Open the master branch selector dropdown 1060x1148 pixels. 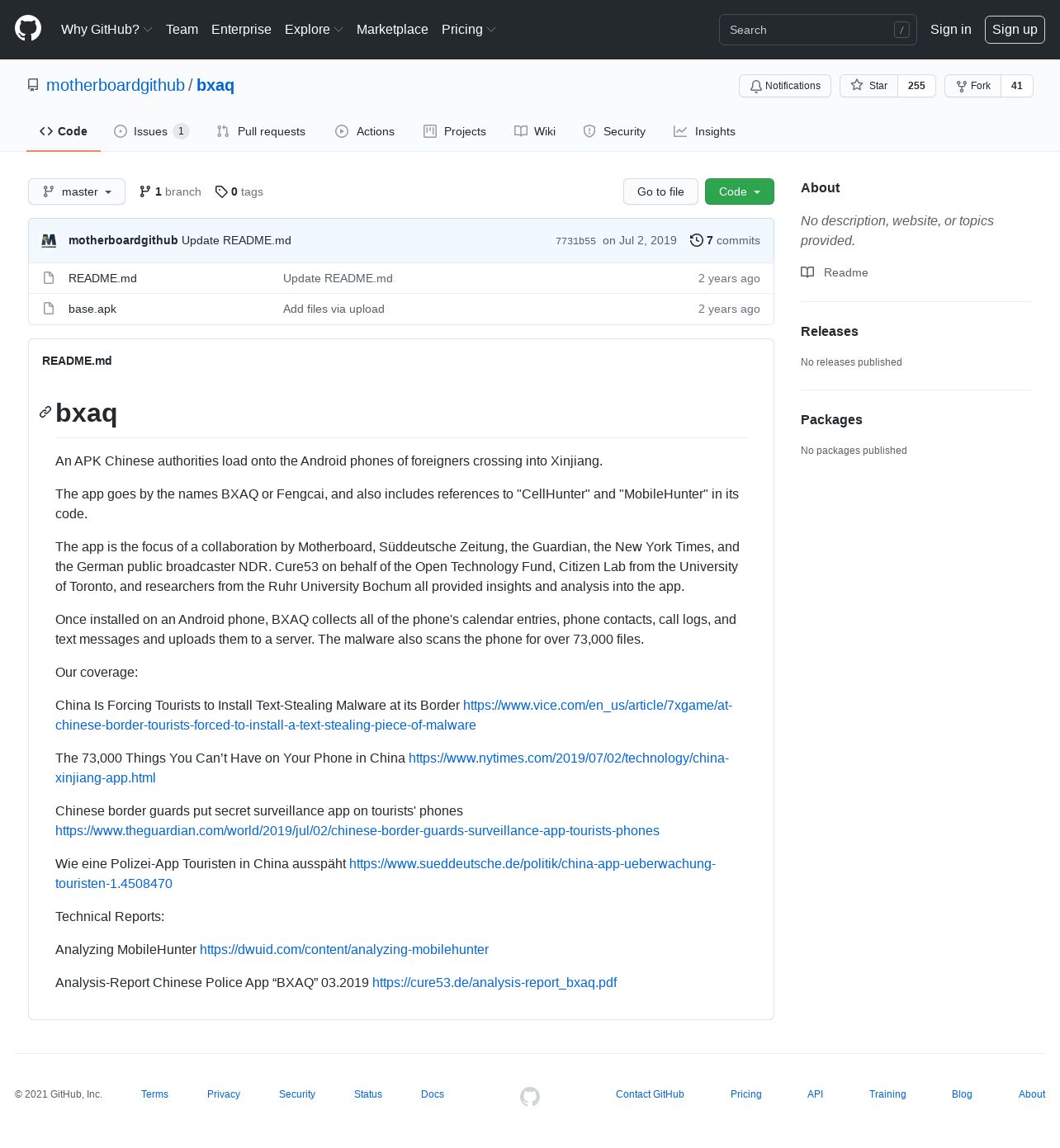[x=77, y=191]
